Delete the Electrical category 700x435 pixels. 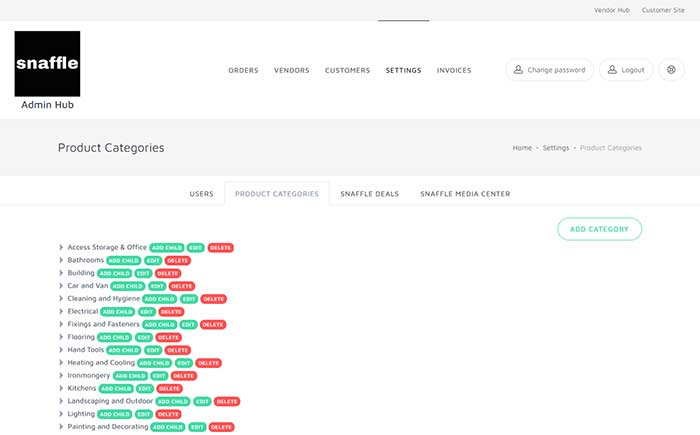pyautogui.click(x=171, y=312)
